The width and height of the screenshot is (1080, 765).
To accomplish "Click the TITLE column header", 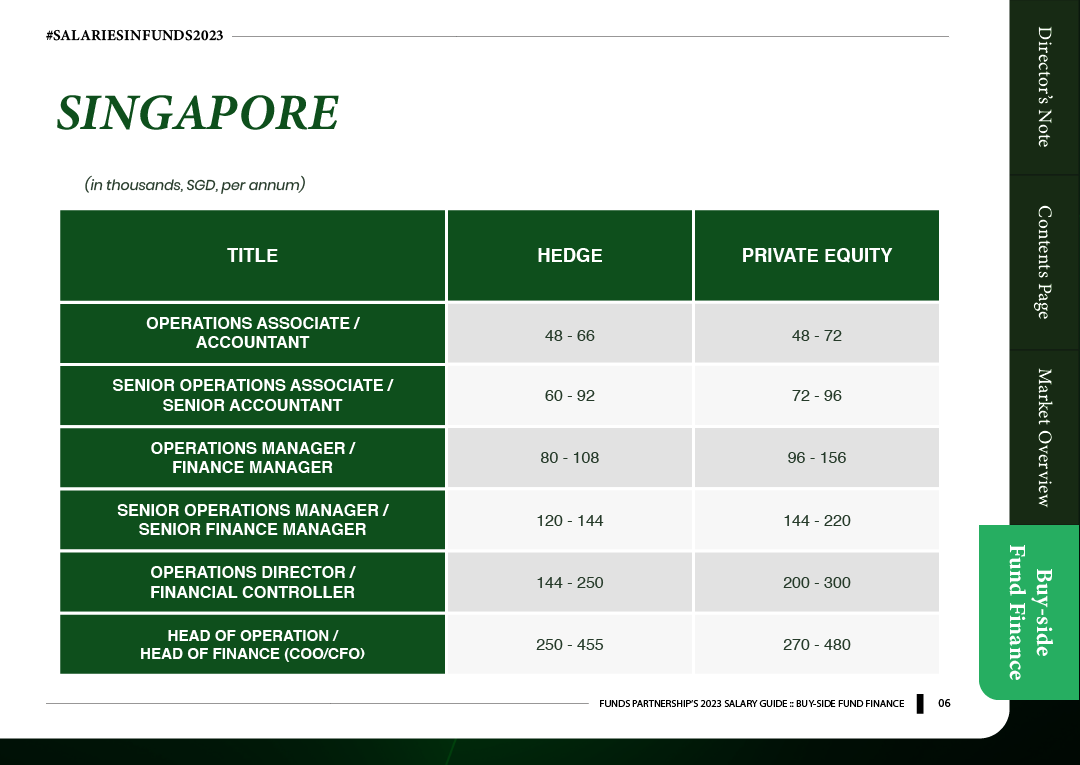I will [252, 255].
